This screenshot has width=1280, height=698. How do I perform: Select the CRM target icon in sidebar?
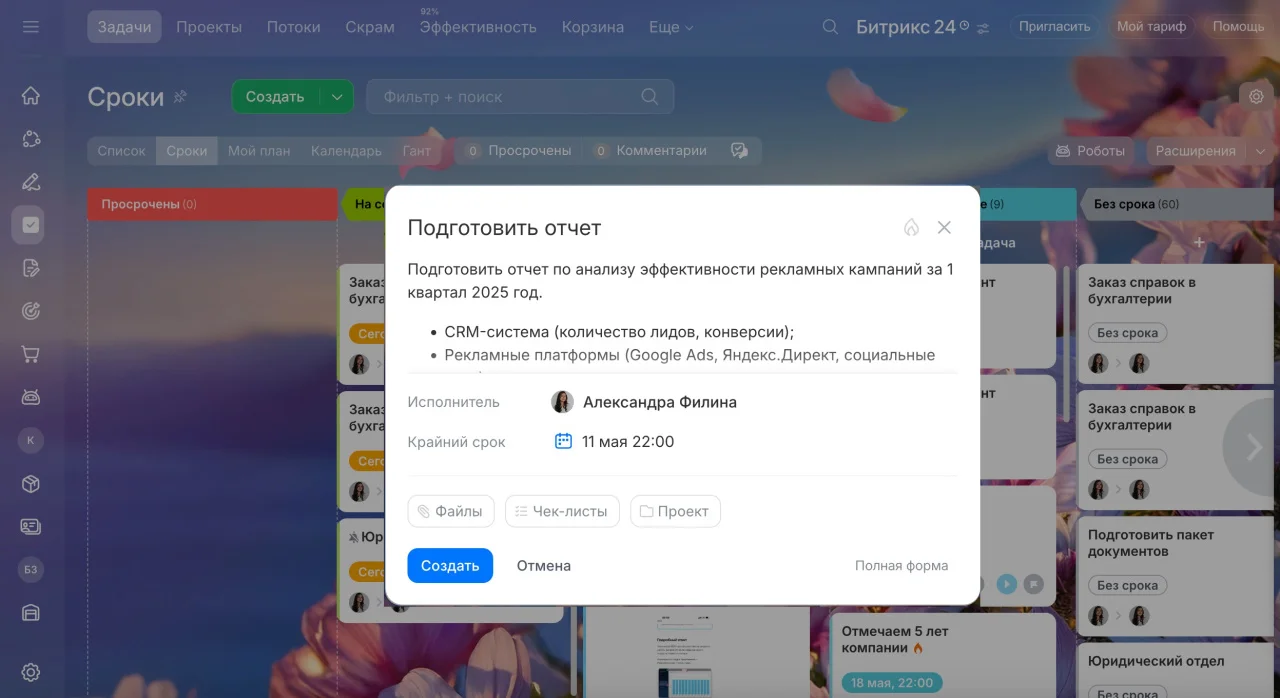[28, 310]
